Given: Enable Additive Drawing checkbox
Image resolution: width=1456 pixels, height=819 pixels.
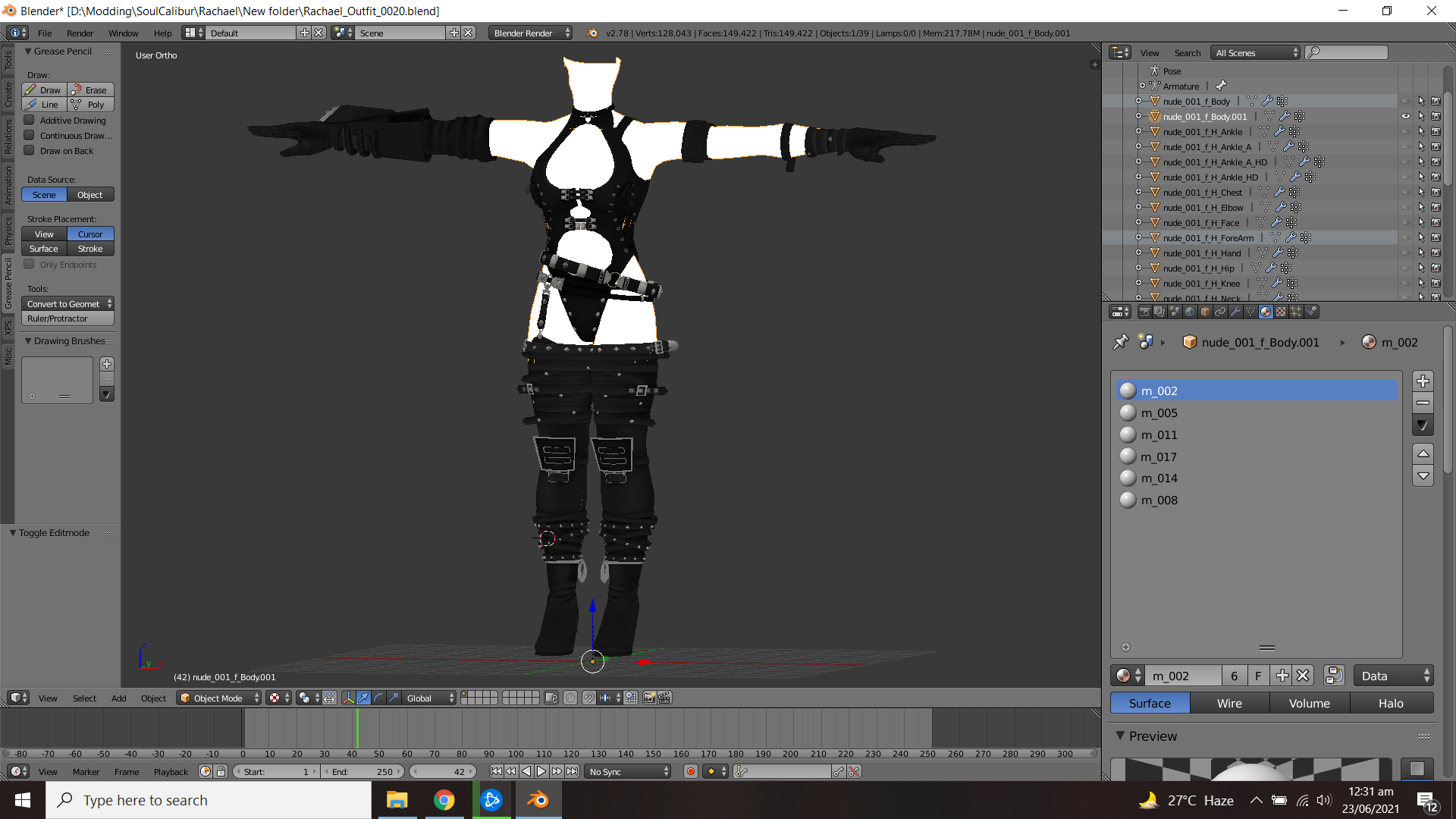Looking at the screenshot, I should click(x=30, y=120).
